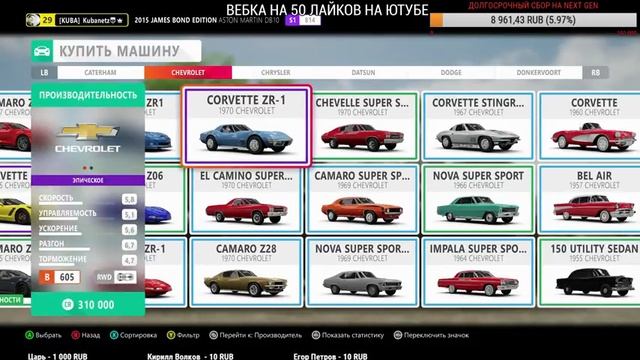Viewport: 640px width, 360px height.
Task: Click the Производительность panel header
Action: tap(88, 95)
